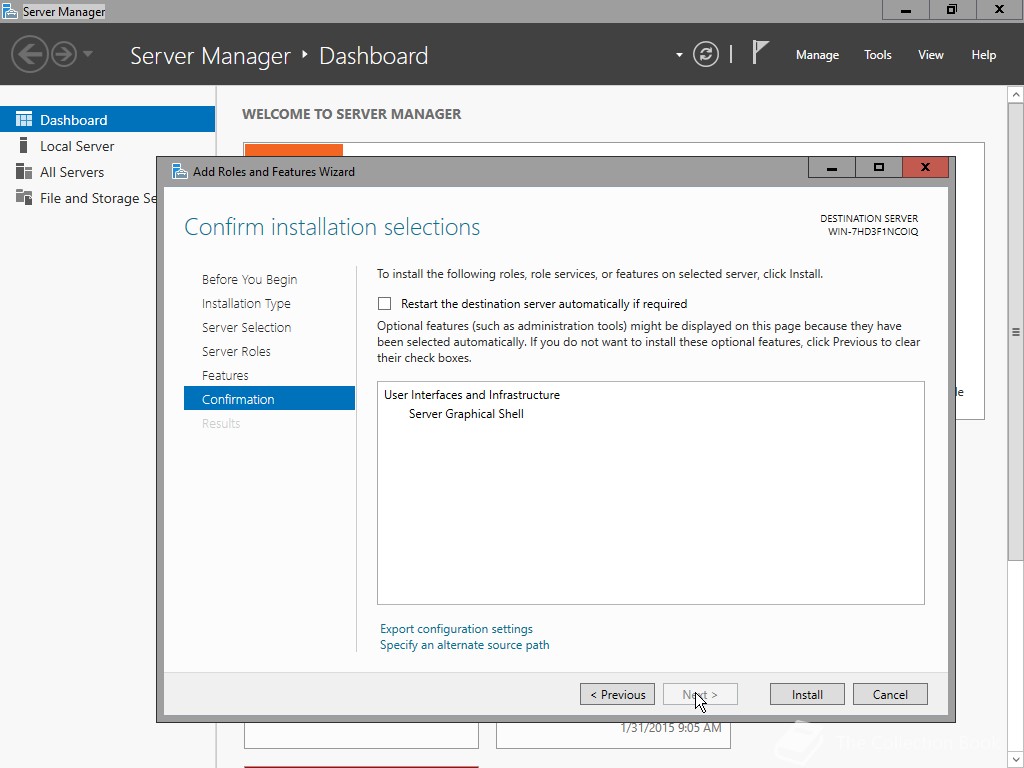Click the Server Manager vertical scrollbar thumb
The width and height of the screenshot is (1024, 768).
(x=1016, y=331)
